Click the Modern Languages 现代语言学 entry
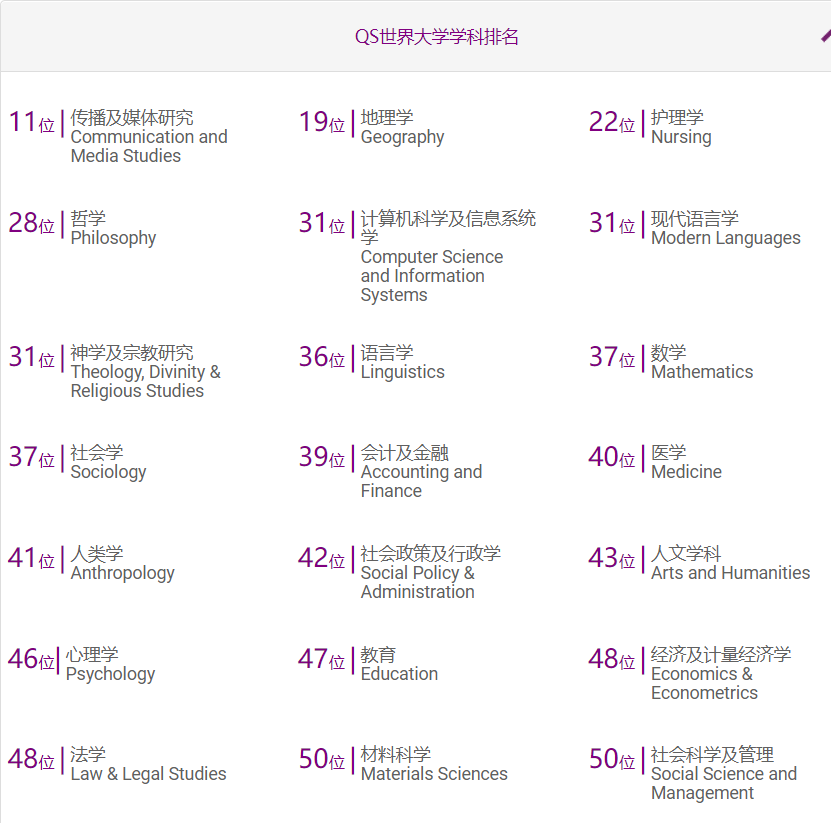 [725, 229]
